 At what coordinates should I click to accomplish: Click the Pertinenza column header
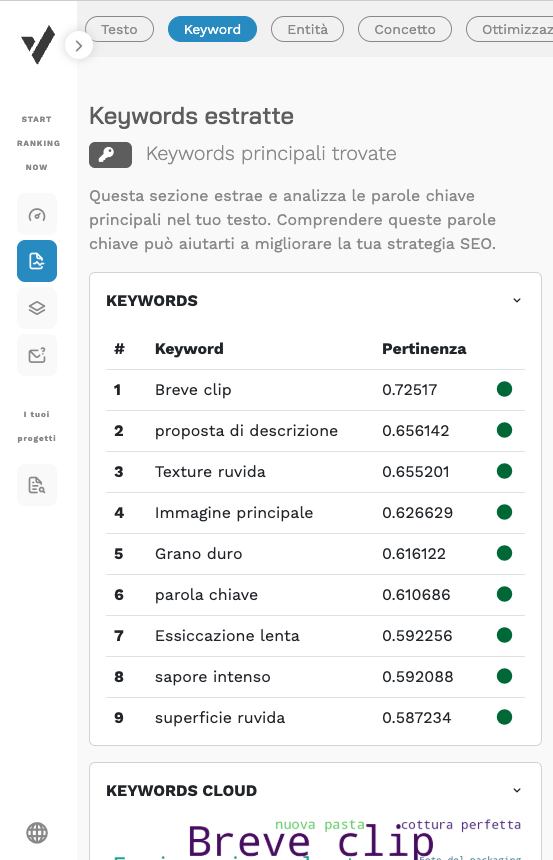click(424, 349)
